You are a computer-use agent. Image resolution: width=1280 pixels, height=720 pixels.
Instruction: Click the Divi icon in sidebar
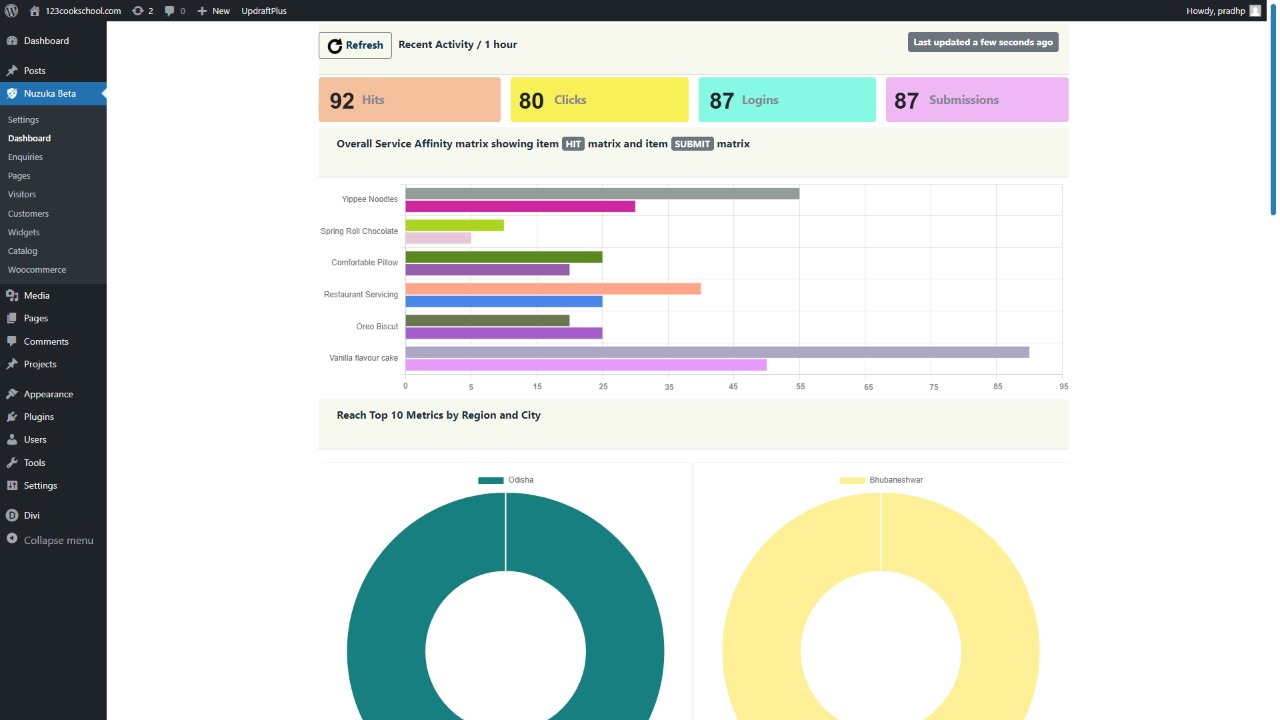(12, 516)
